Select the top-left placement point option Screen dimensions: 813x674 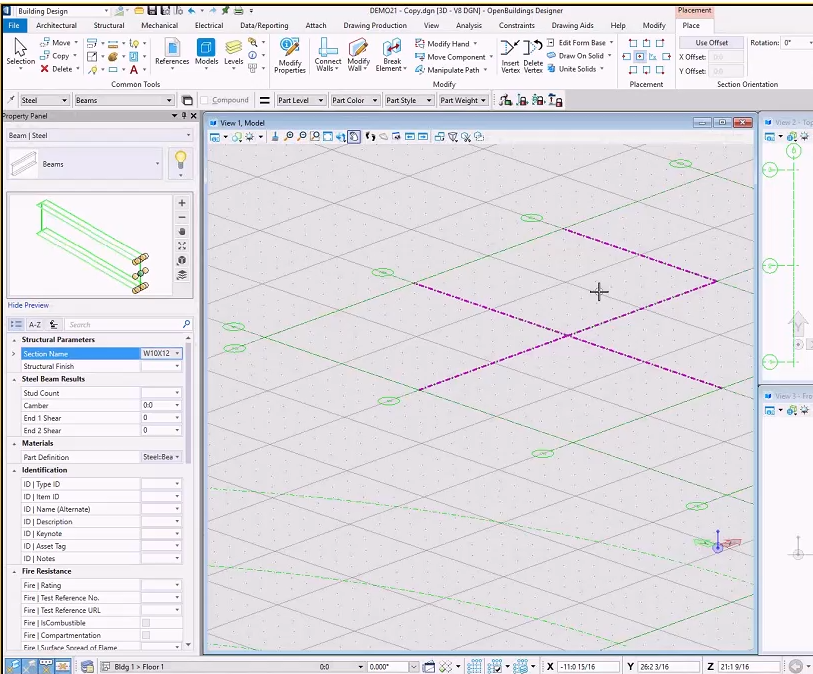pos(633,43)
